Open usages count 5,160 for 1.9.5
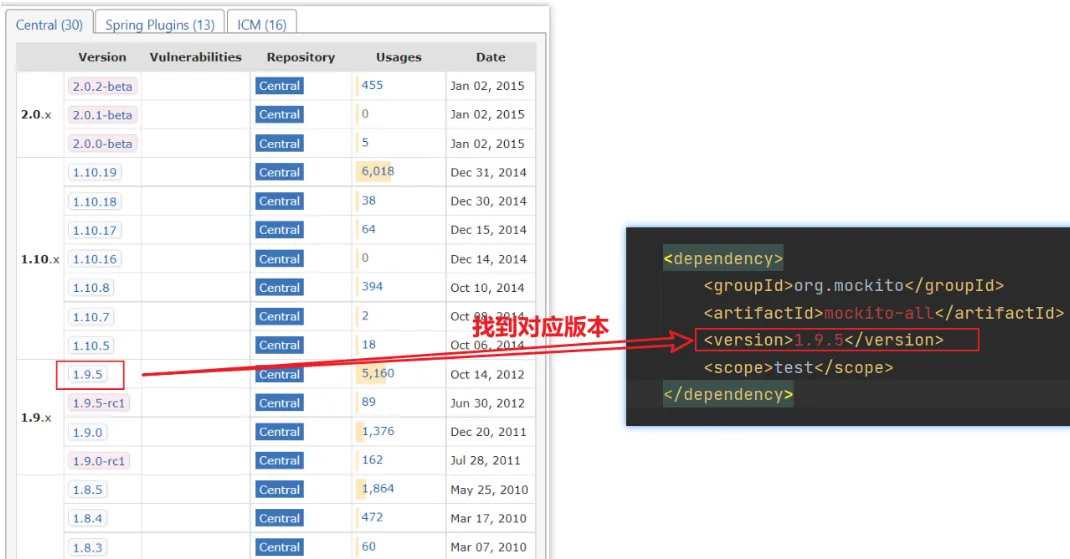 (x=377, y=373)
